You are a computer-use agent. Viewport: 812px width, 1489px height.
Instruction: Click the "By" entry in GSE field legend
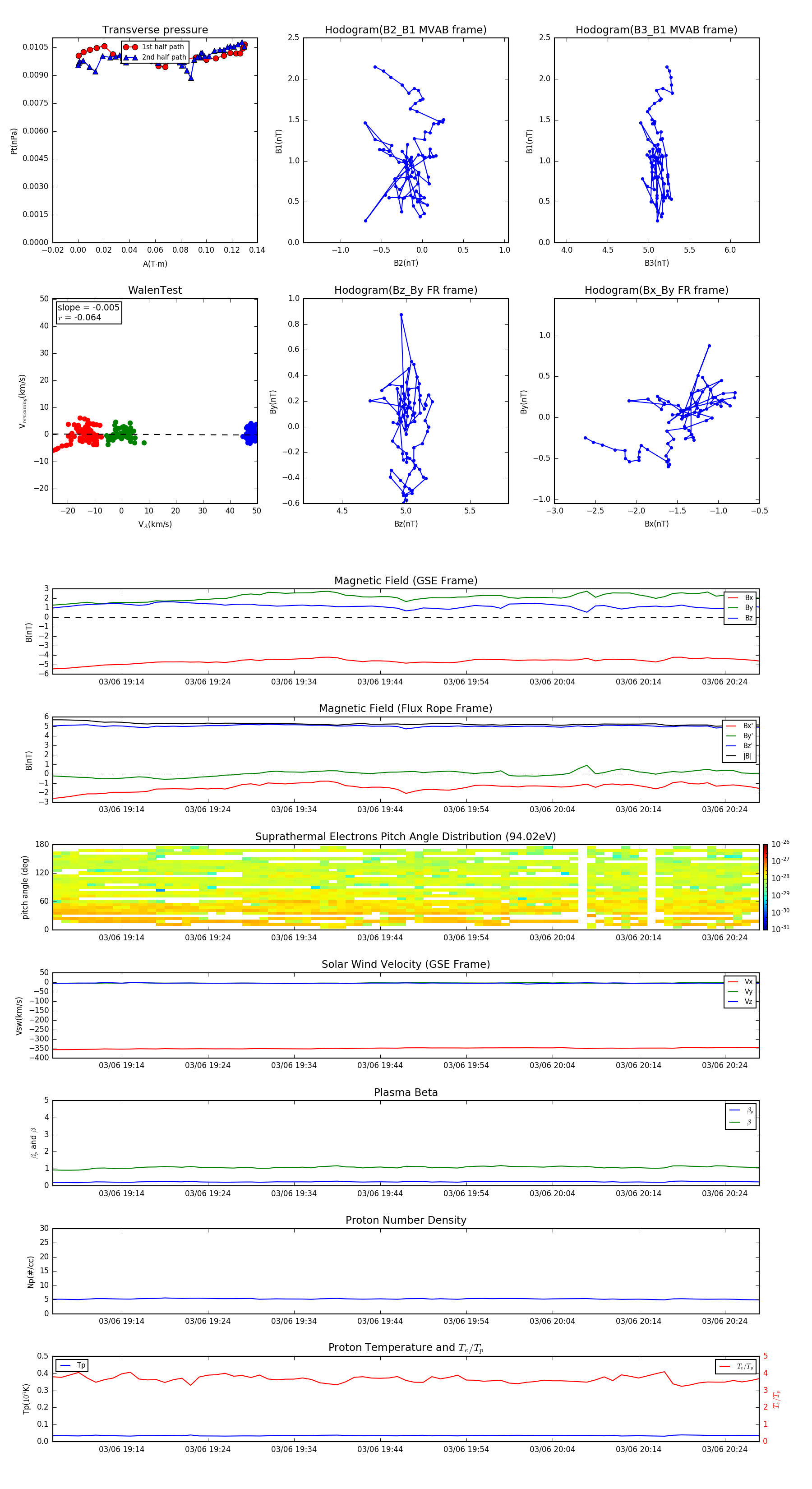pyautogui.click(x=741, y=607)
